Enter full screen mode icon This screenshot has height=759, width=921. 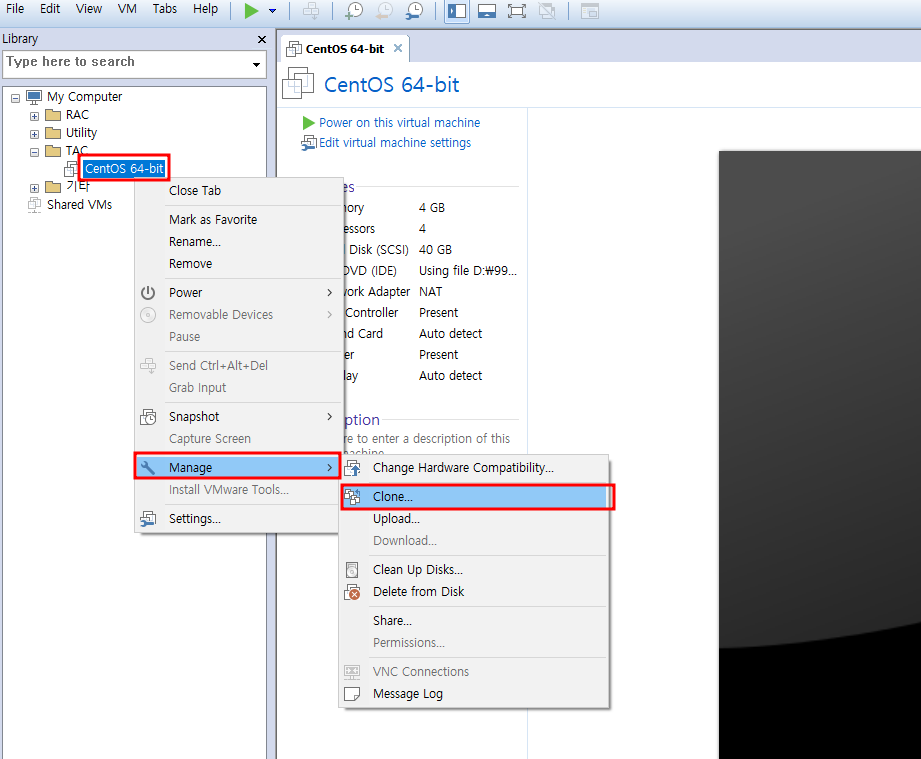[x=517, y=11]
